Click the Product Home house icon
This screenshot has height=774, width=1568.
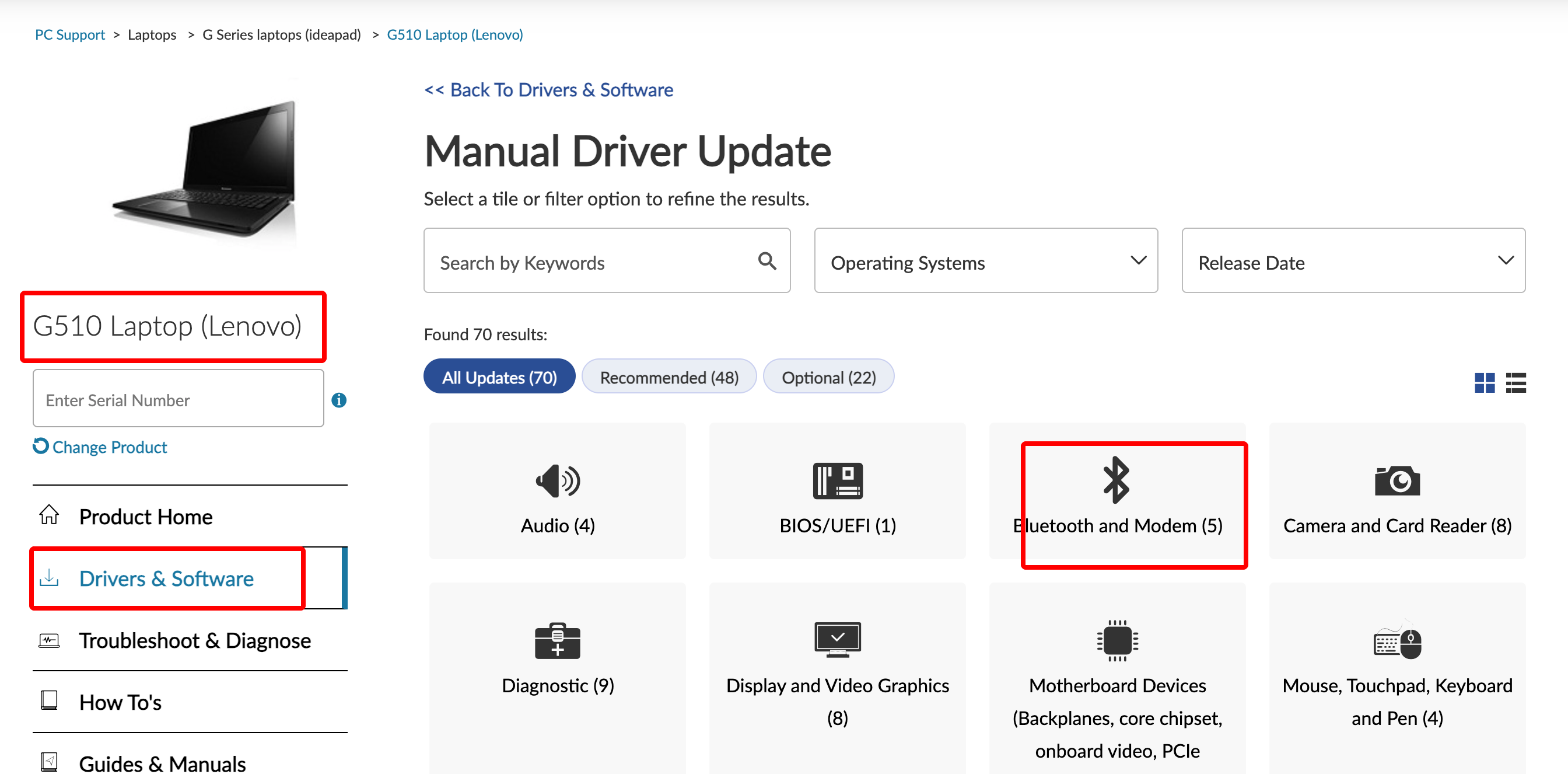click(50, 515)
